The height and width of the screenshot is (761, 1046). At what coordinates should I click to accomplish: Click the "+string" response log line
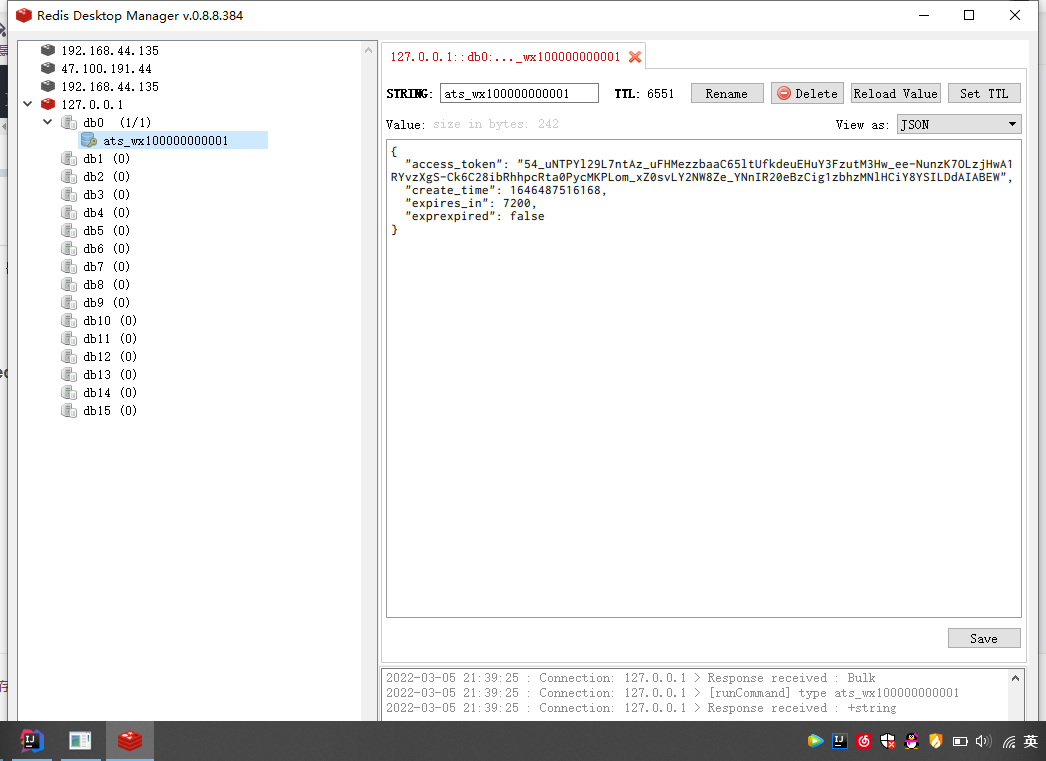[641, 708]
